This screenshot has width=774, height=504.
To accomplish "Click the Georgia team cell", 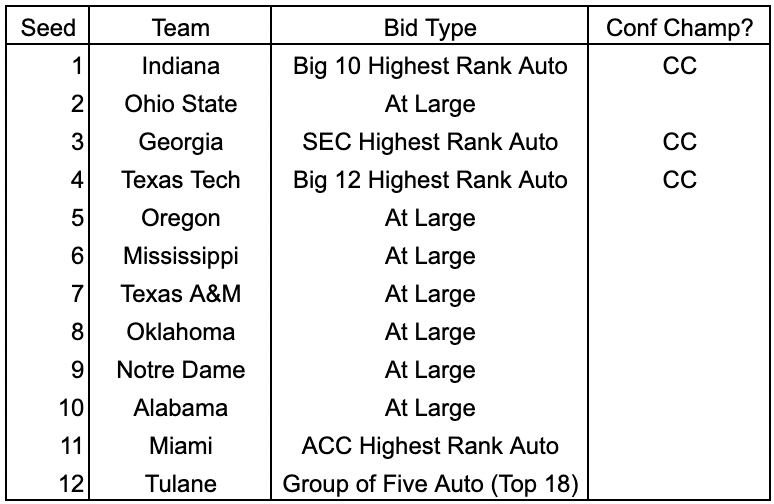I will [x=181, y=142].
